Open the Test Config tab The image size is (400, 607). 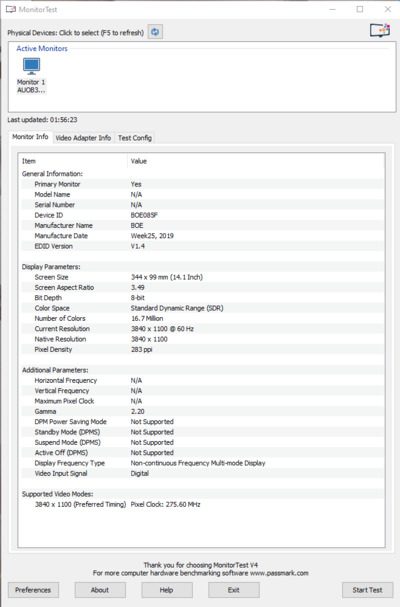tap(135, 138)
